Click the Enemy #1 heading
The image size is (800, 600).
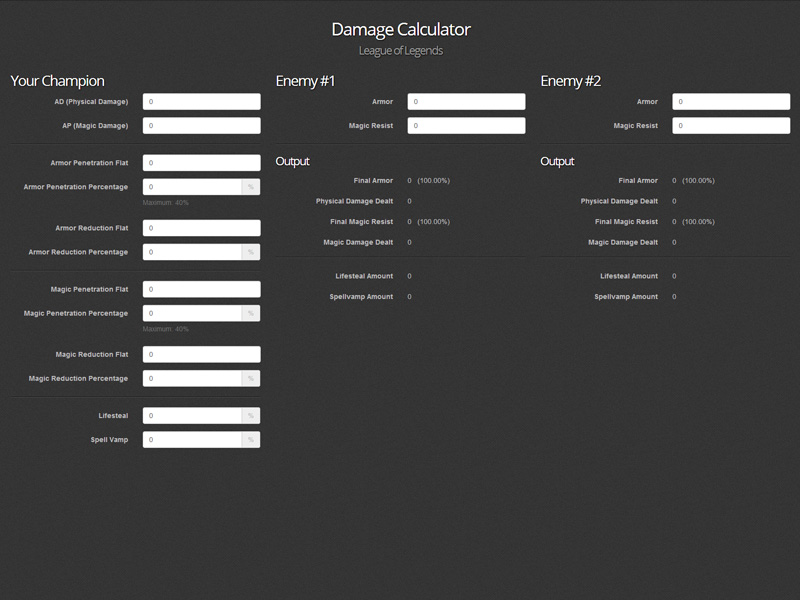[305, 81]
